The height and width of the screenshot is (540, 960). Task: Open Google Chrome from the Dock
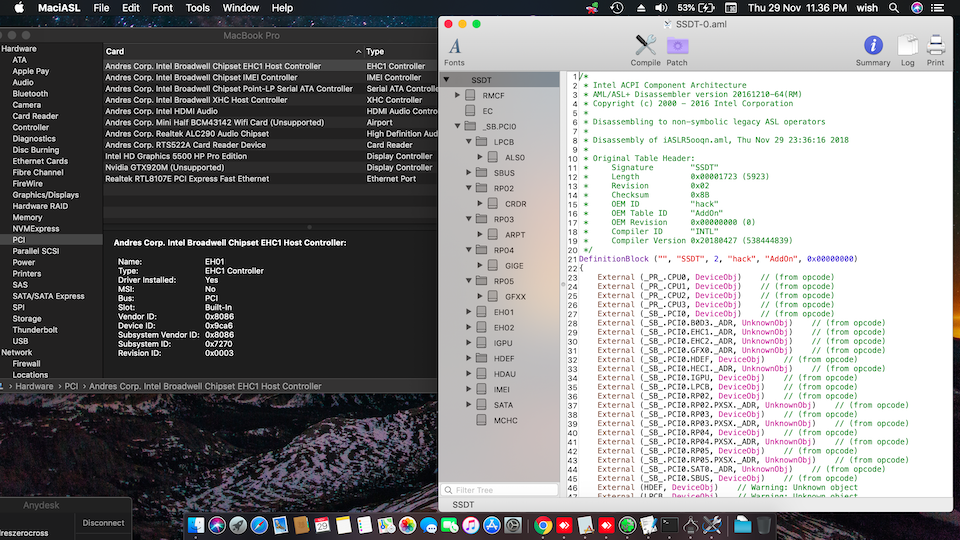tap(543, 525)
